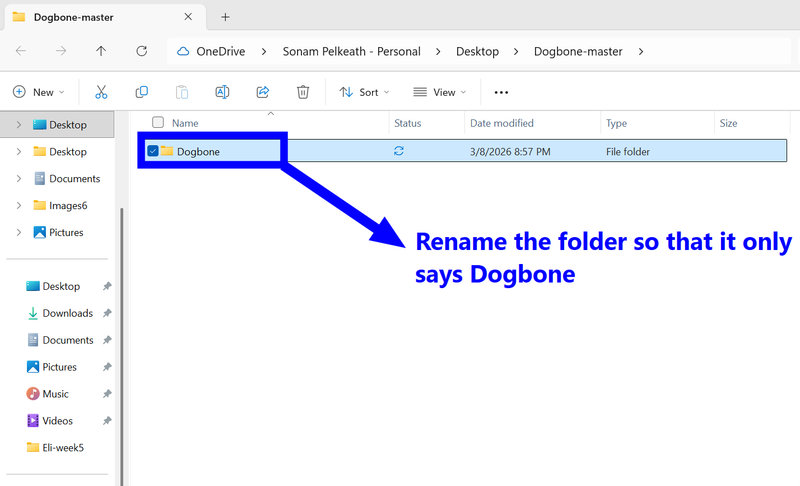Click the Rename icon in toolbar

pyautogui.click(x=222, y=92)
